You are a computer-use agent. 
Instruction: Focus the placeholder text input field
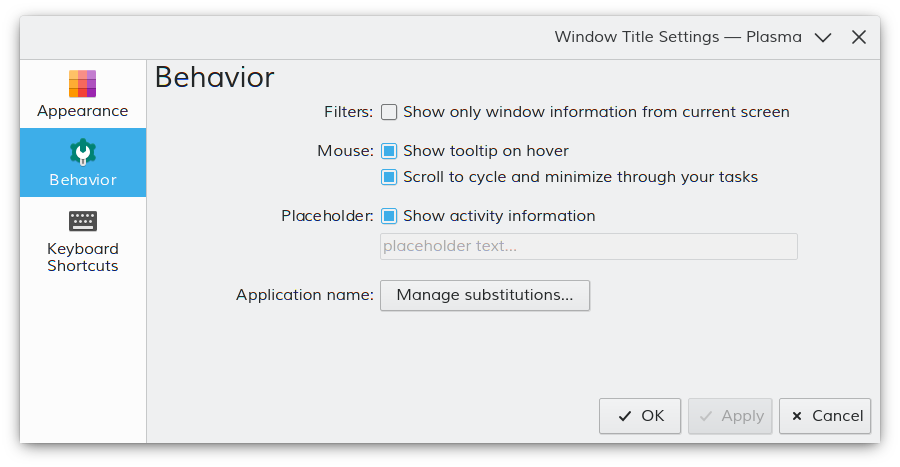point(588,246)
